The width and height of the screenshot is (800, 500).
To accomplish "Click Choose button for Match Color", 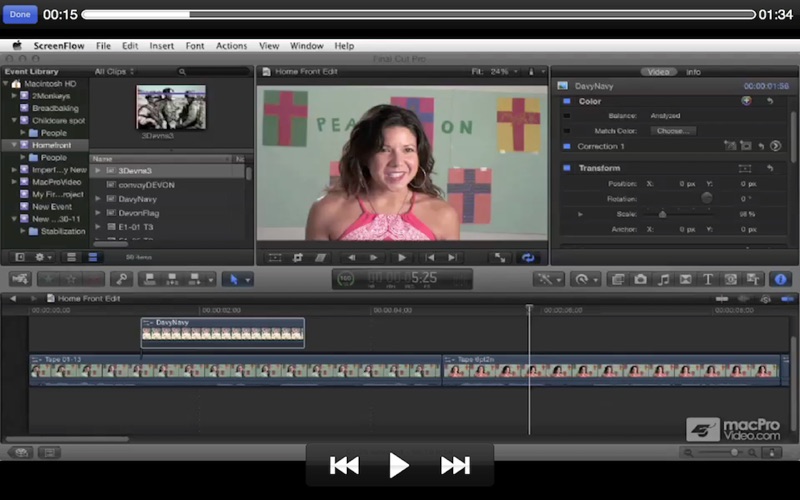I will tap(673, 131).
